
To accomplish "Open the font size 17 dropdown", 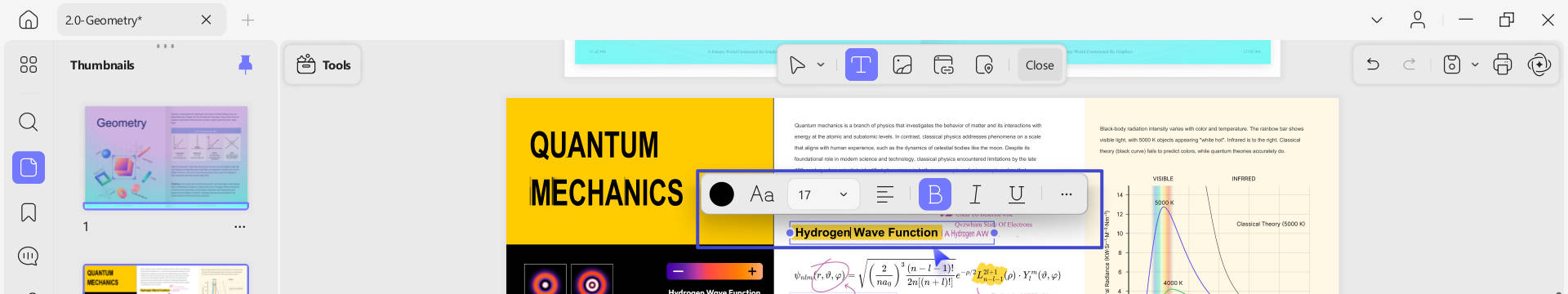I will [823, 194].
